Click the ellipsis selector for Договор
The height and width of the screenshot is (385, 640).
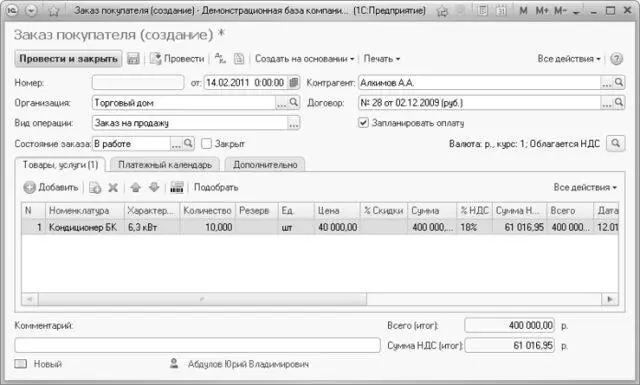[x=607, y=103]
